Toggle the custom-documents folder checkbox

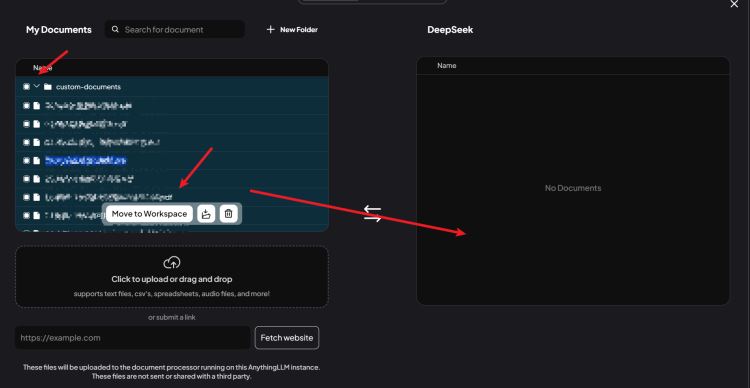pos(26,87)
